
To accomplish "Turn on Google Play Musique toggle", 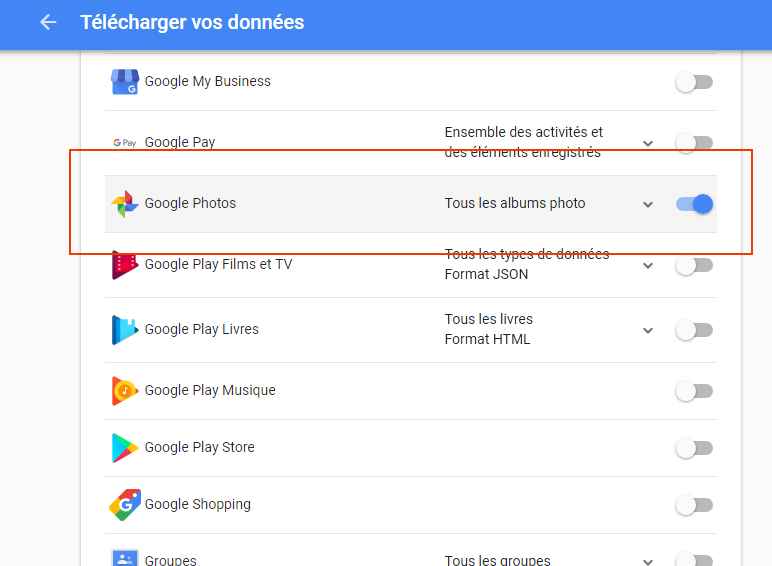I will point(694,391).
